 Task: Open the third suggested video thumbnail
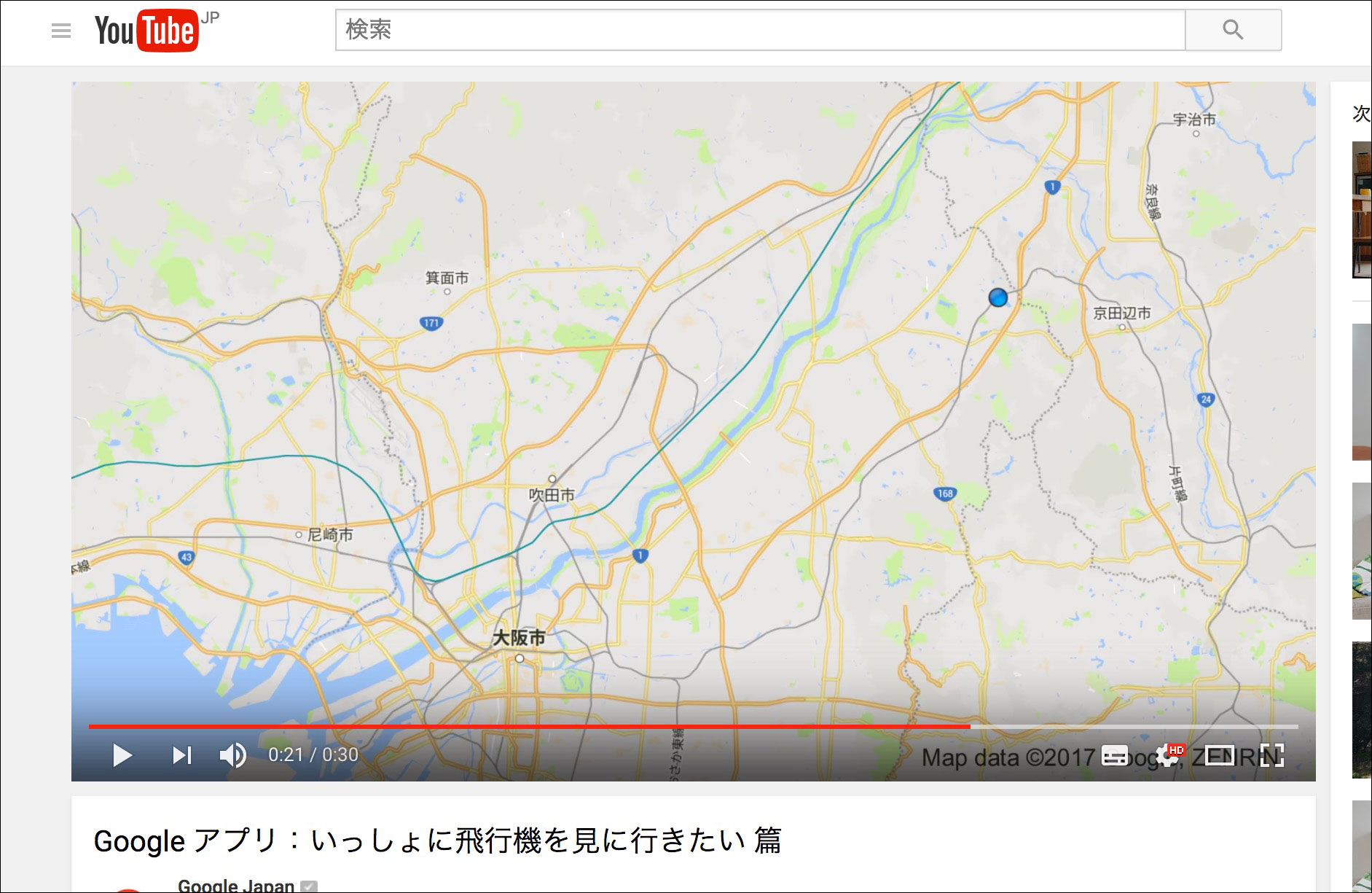(1361, 550)
